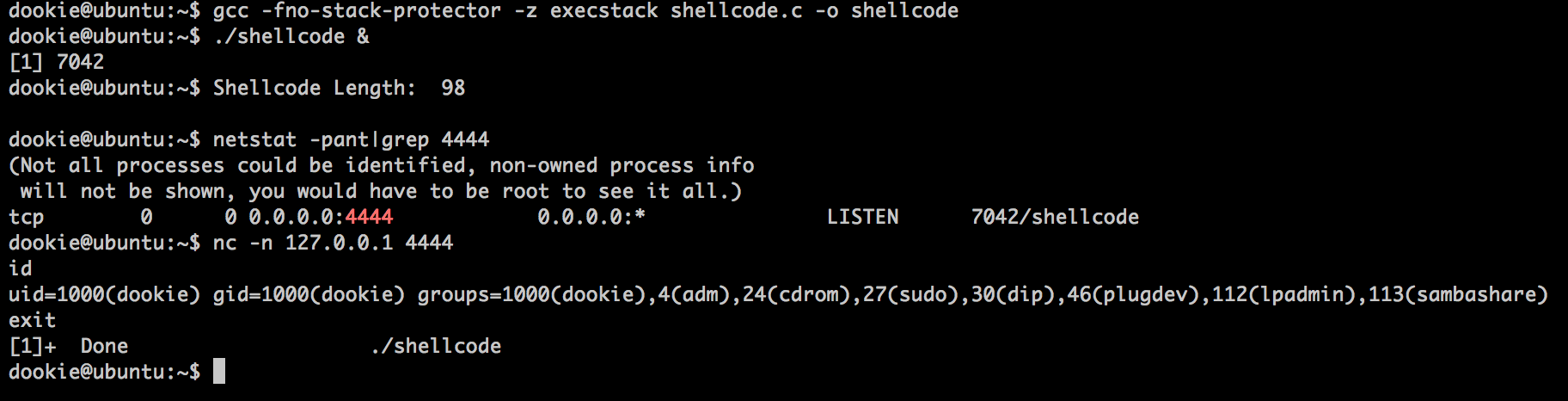
Task: Click the 7042/shellcode process name
Action: [1055, 217]
